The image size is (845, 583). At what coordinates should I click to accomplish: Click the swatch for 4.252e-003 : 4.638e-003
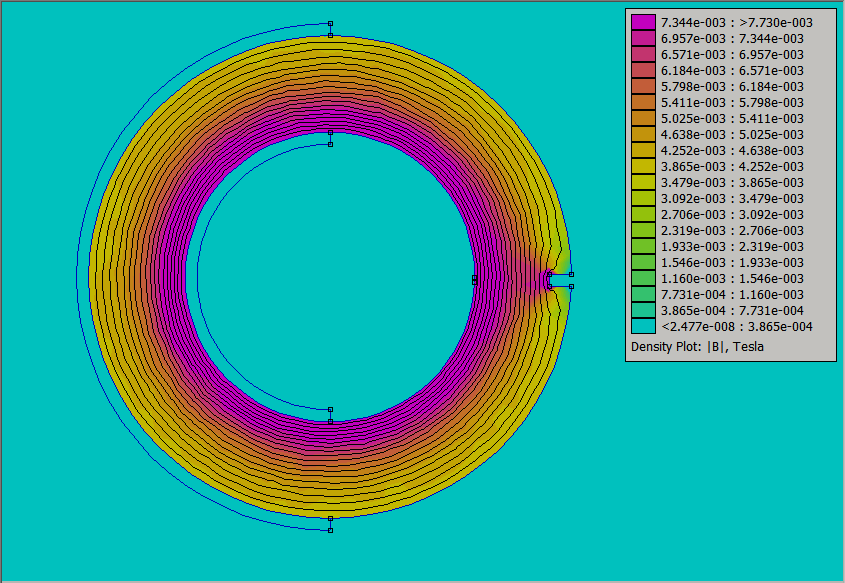[x=643, y=150]
